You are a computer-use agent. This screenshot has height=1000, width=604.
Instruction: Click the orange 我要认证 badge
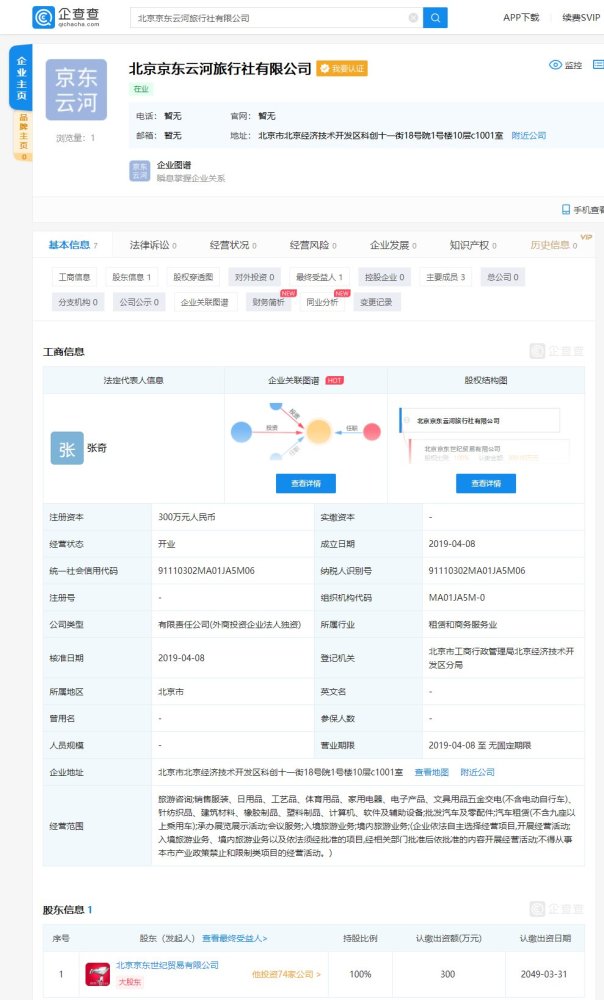tap(342, 68)
